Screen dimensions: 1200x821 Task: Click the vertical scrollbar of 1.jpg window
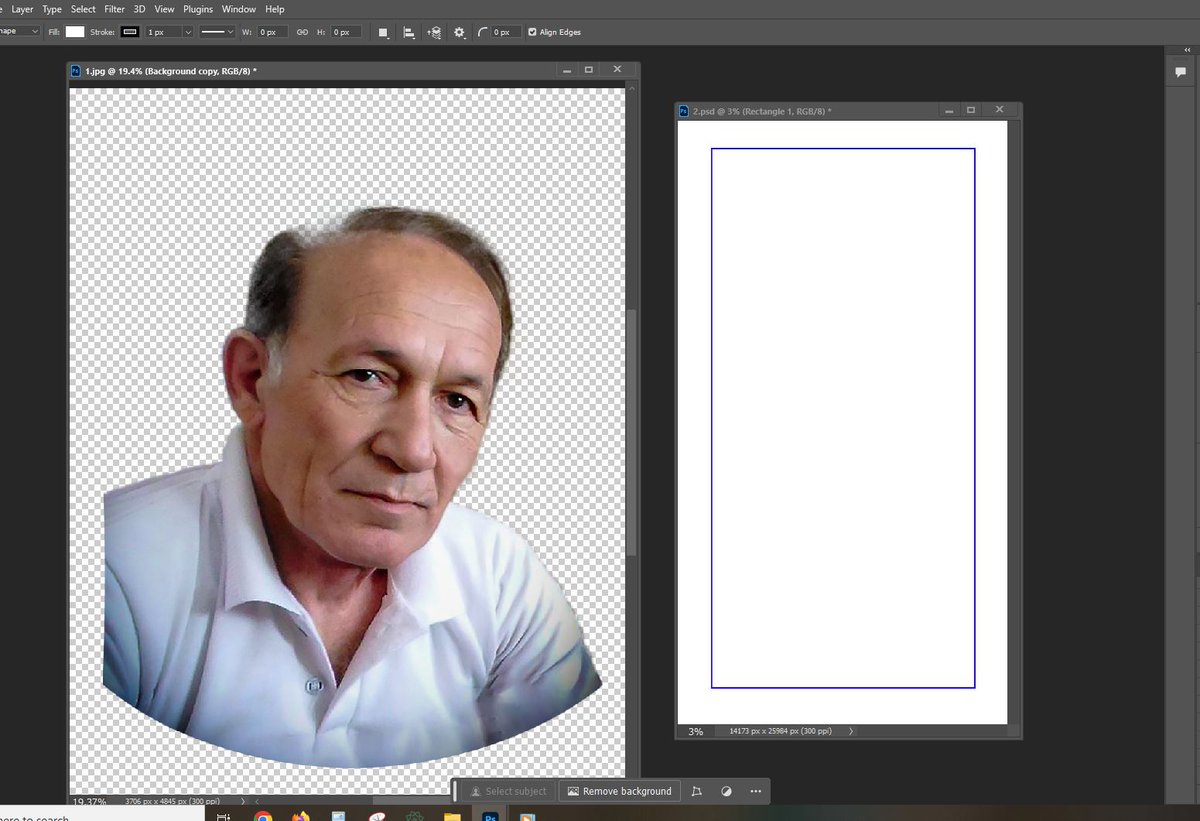click(x=632, y=430)
